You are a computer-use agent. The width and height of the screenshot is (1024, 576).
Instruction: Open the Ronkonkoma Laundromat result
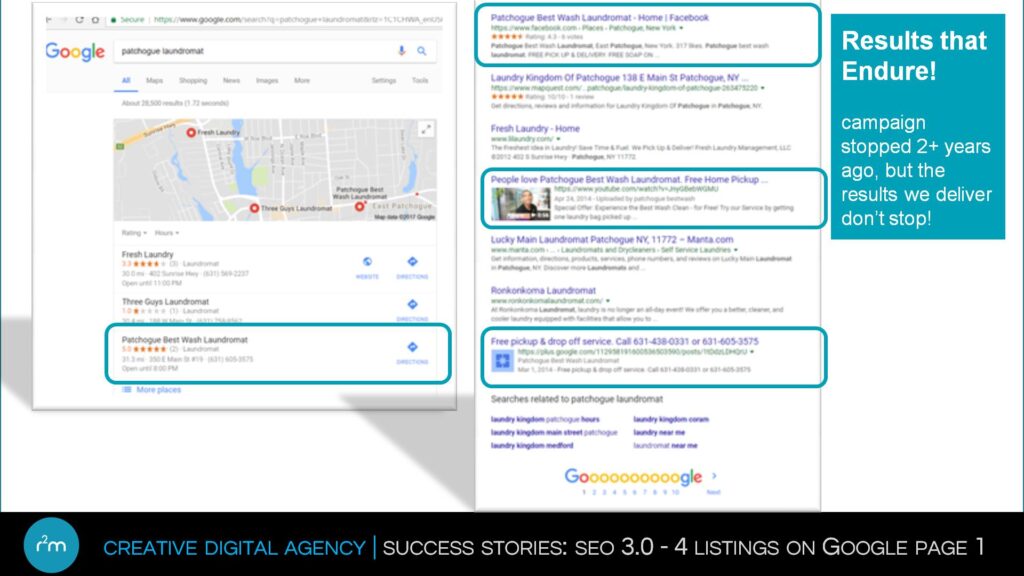[x=543, y=291]
